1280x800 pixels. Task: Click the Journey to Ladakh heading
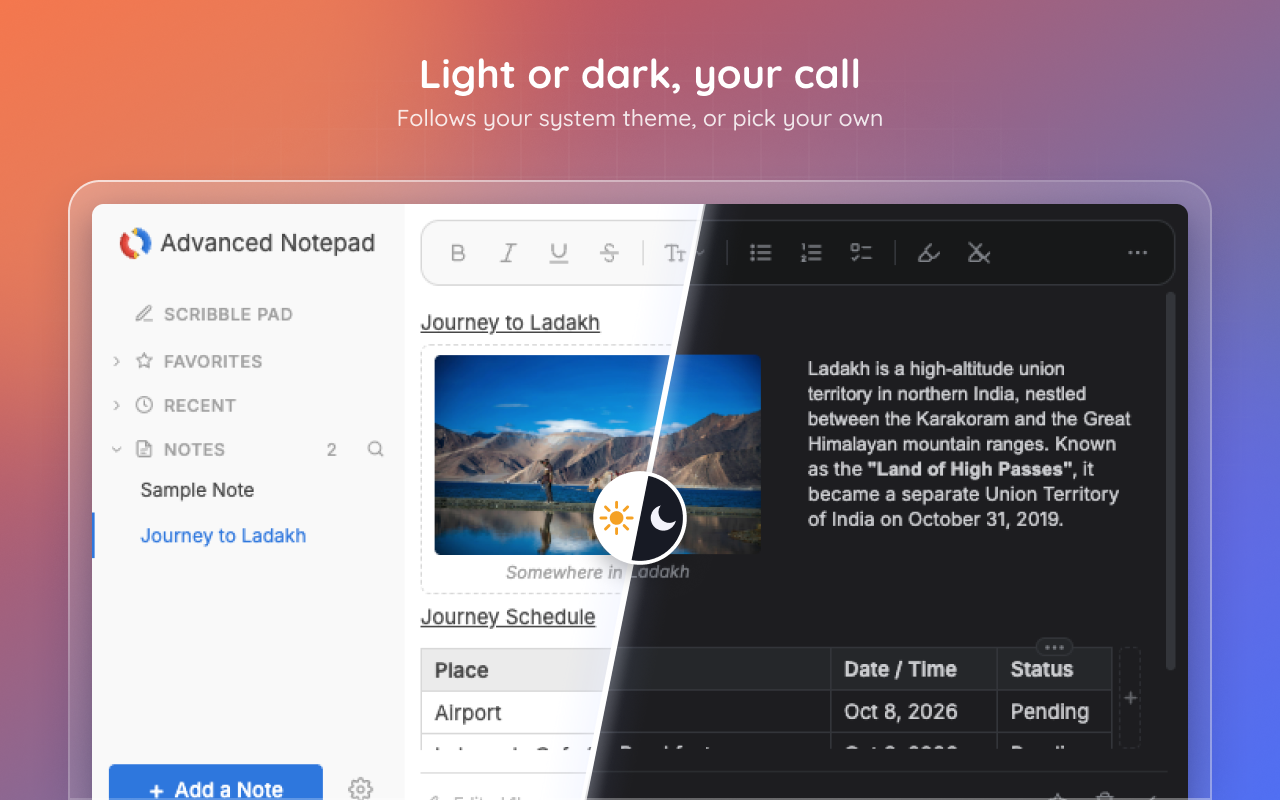click(510, 322)
